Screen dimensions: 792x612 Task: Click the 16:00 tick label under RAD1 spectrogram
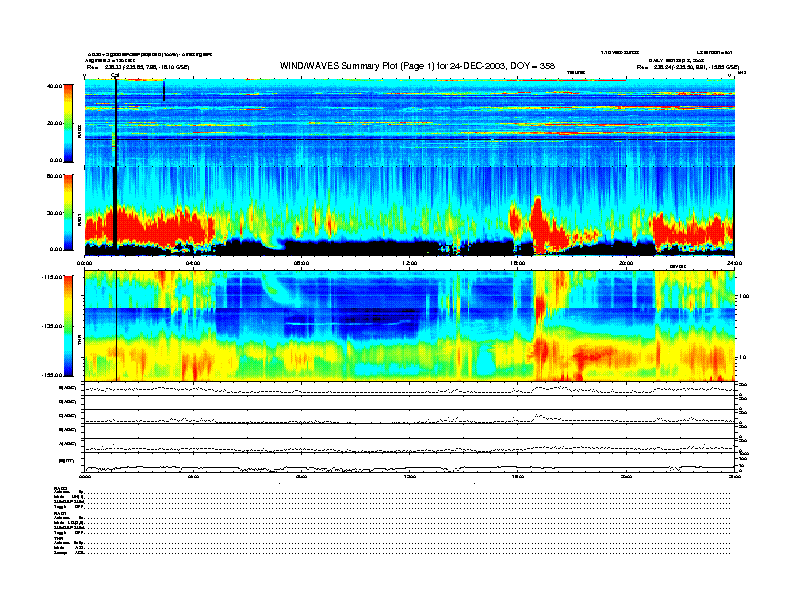tap(518, 263)
